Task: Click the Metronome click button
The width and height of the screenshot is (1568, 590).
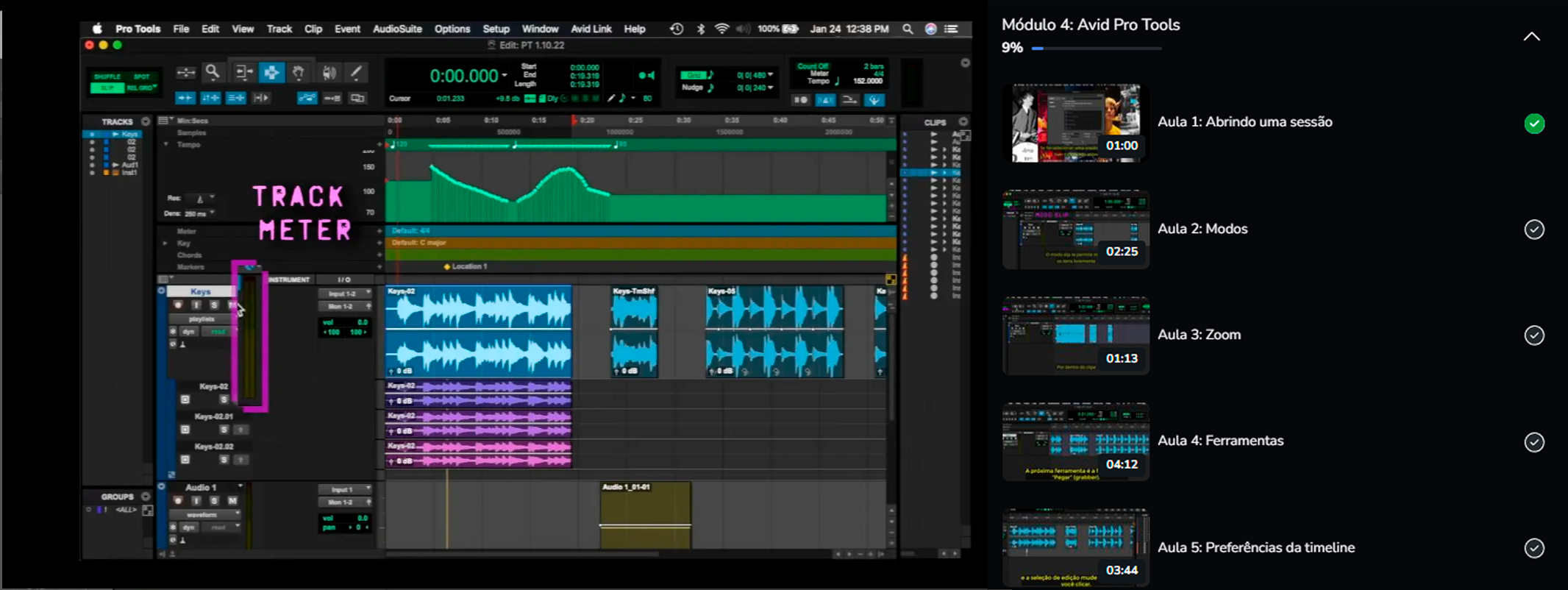Action: [x=825, y=100]
